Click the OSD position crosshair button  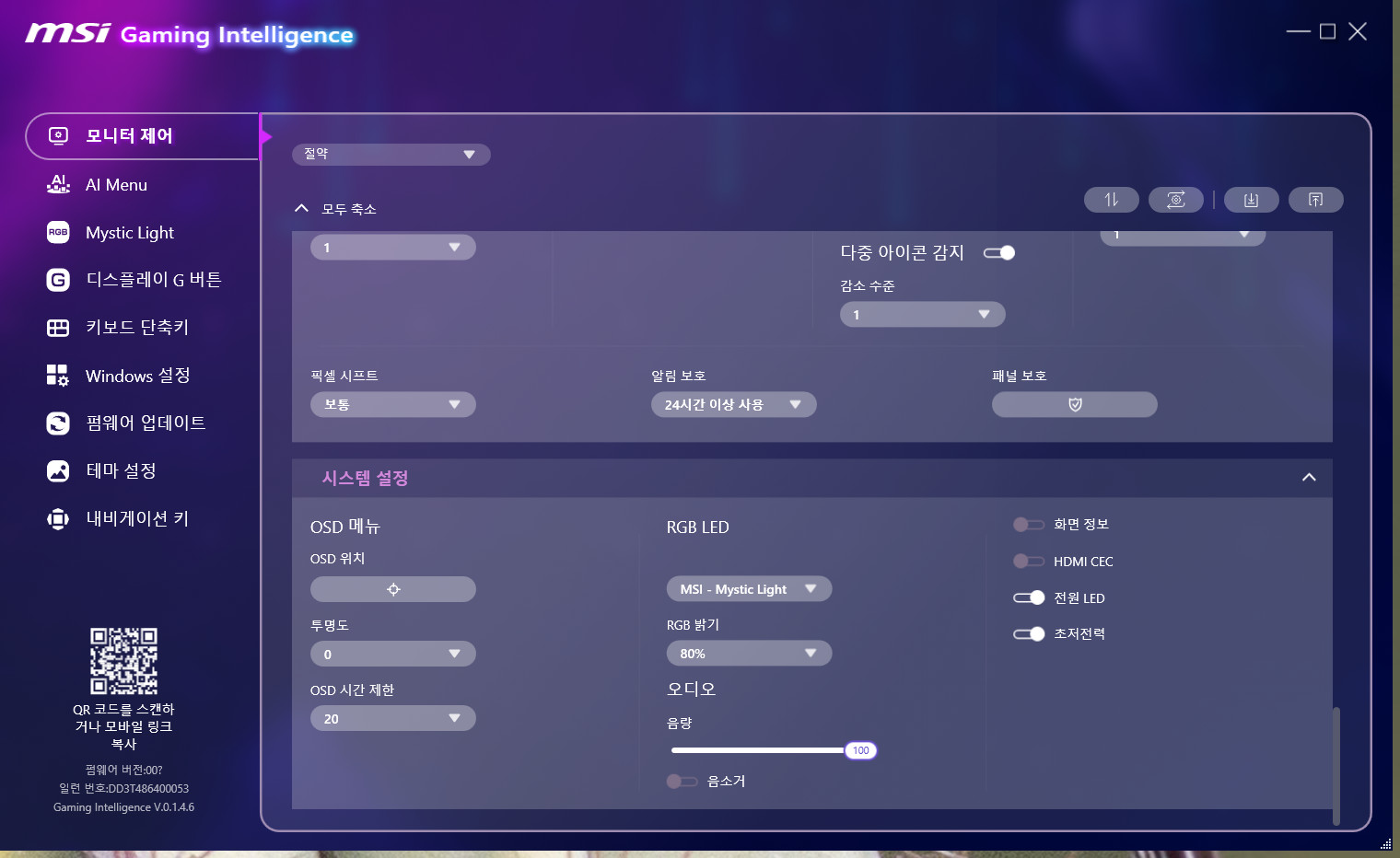point(393,589)
